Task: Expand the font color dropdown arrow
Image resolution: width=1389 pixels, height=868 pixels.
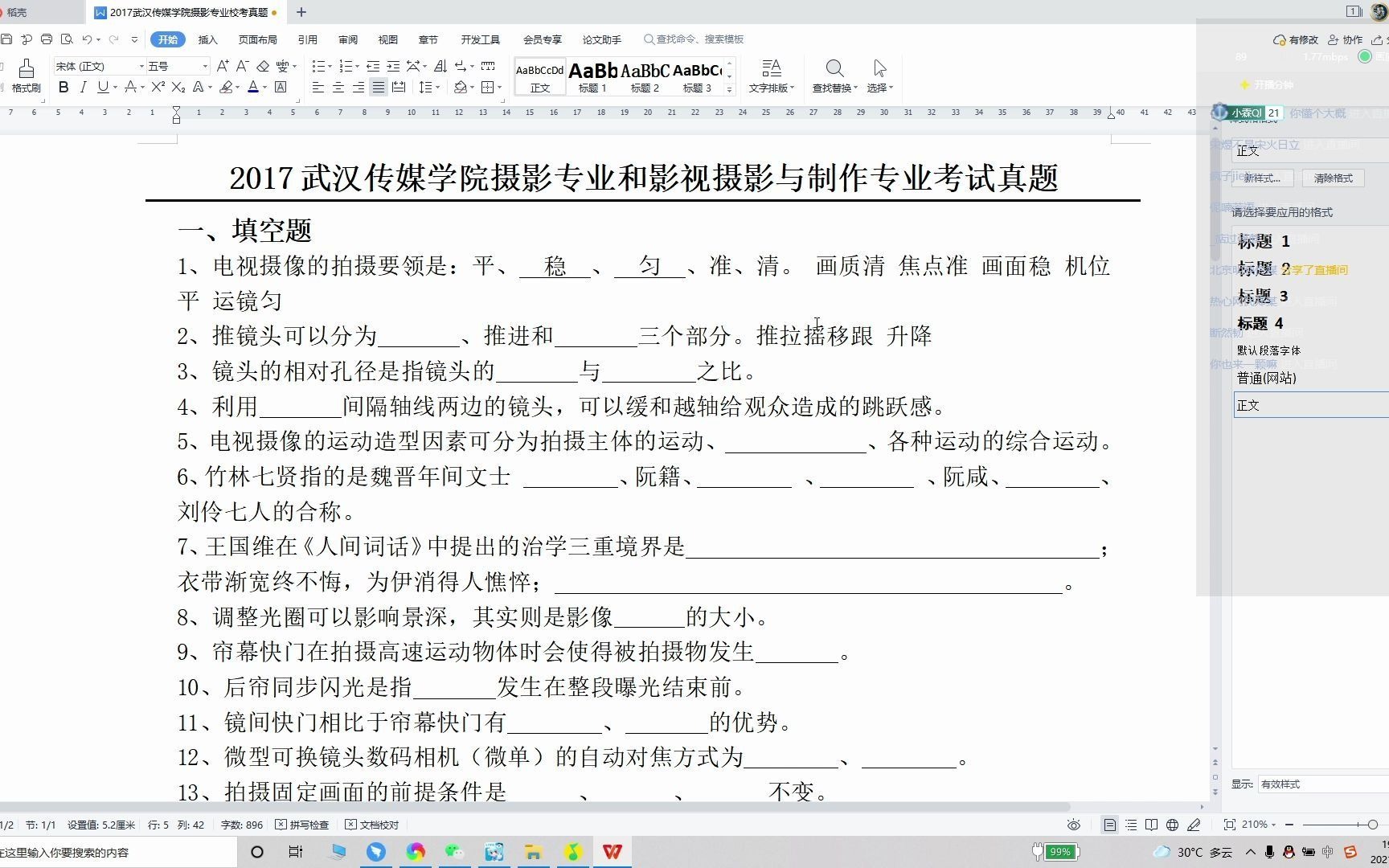Action: tap(265, 87)
